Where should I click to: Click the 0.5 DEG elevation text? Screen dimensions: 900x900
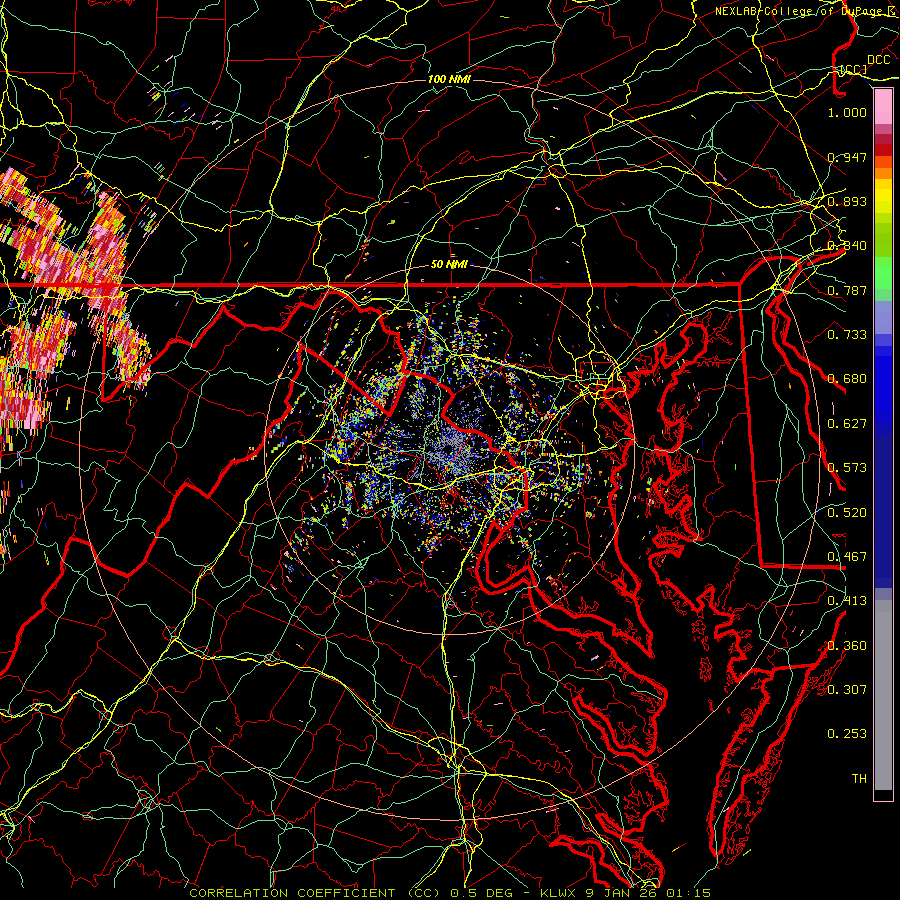pos(484,893)
